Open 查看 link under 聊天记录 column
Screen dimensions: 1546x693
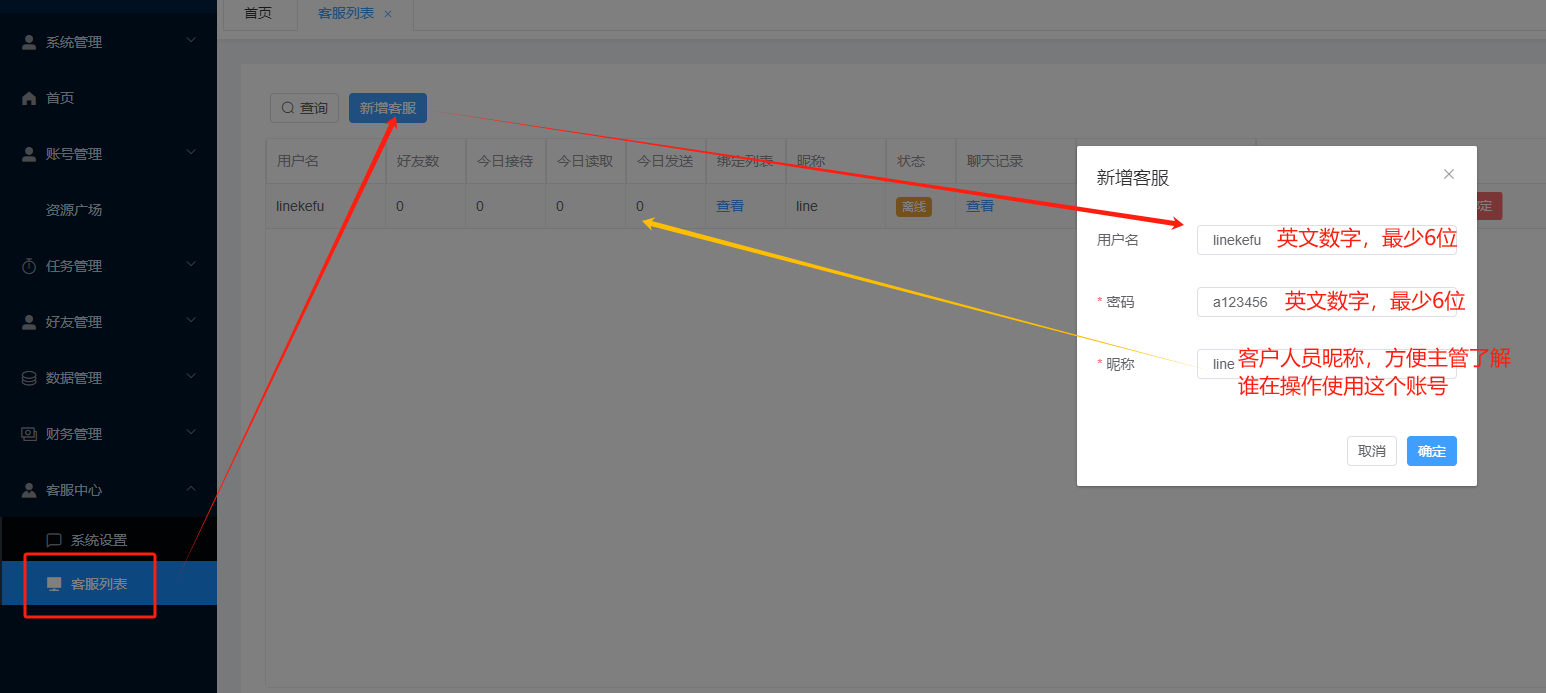tap(979, 206)
